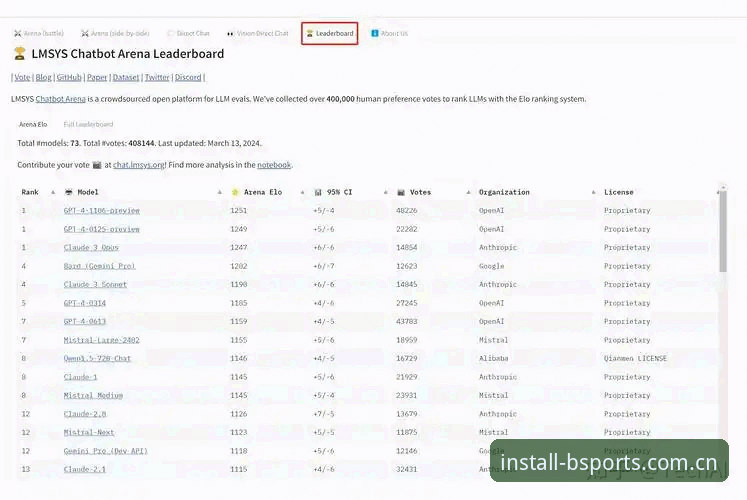Open the Discord link
The width and height of the screenshot is (747, 500).
point(188,77)
